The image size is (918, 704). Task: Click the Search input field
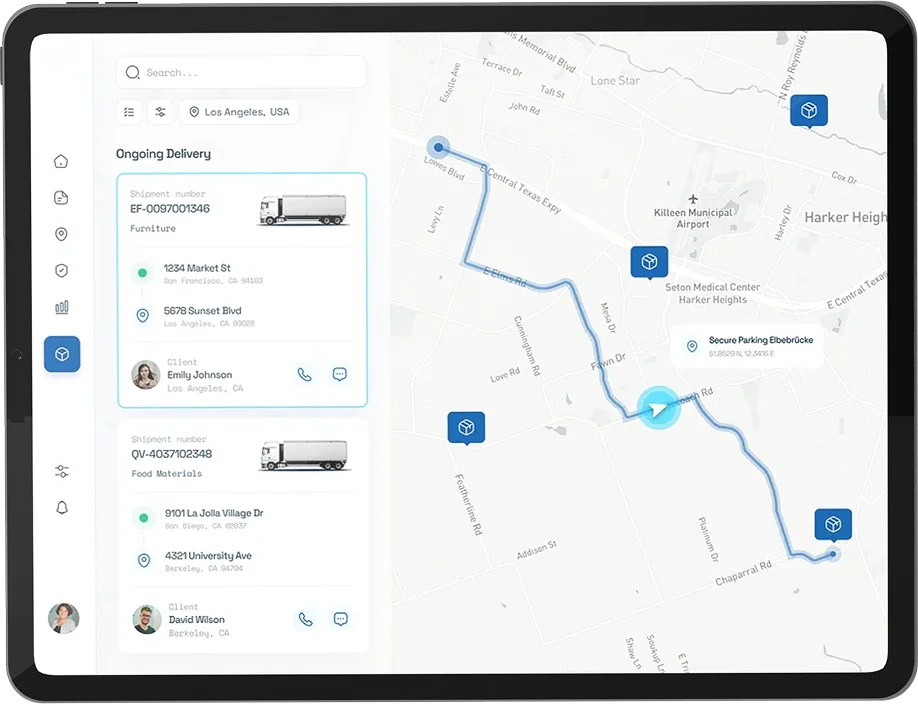click(241, 72)
